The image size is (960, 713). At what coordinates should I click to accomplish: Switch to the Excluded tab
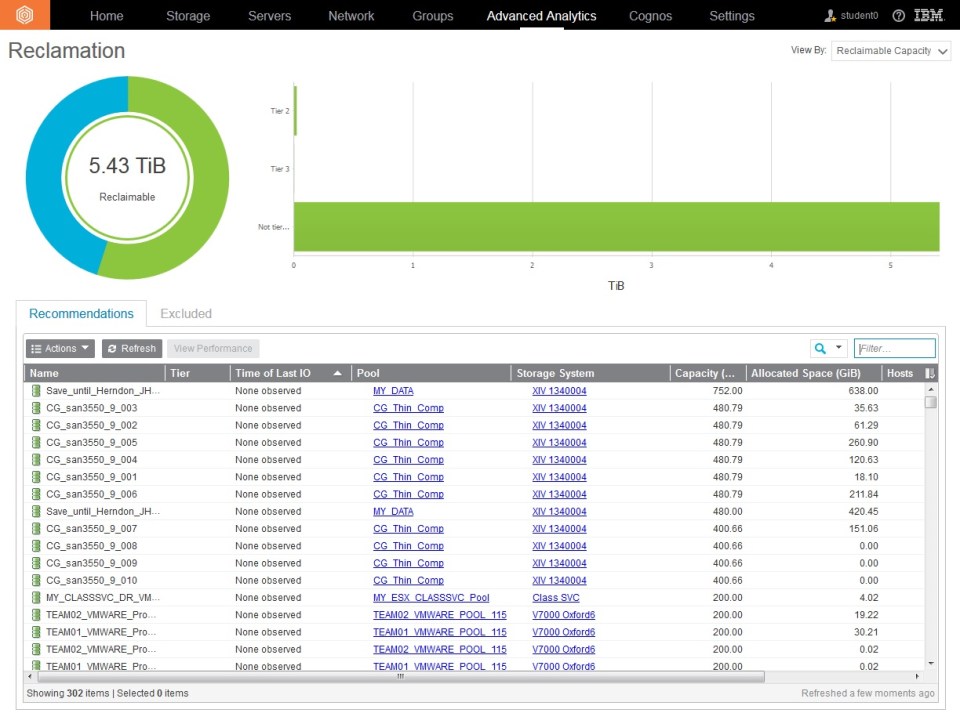[186, 314]
